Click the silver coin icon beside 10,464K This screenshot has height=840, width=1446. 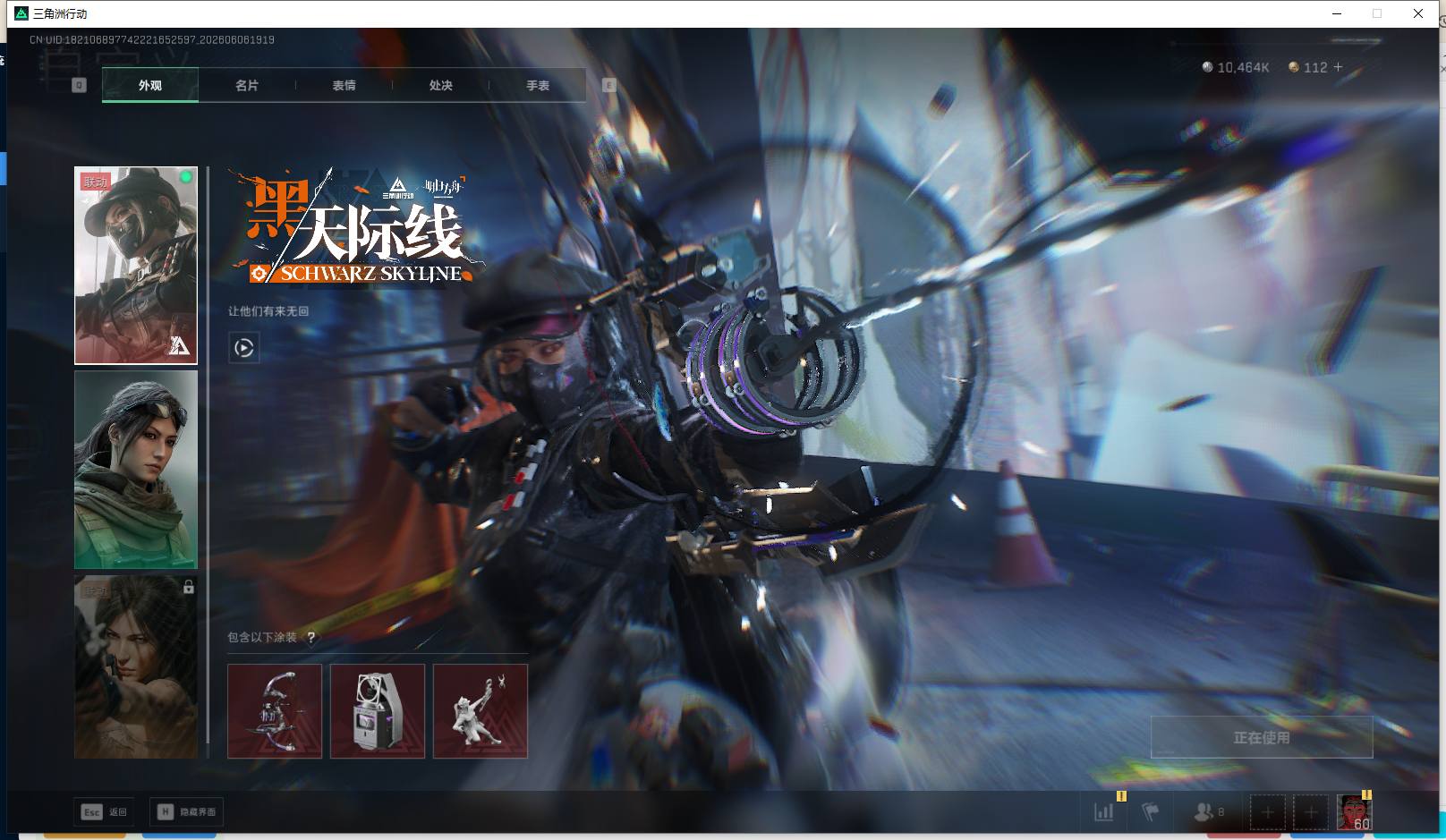point(1207,67)
